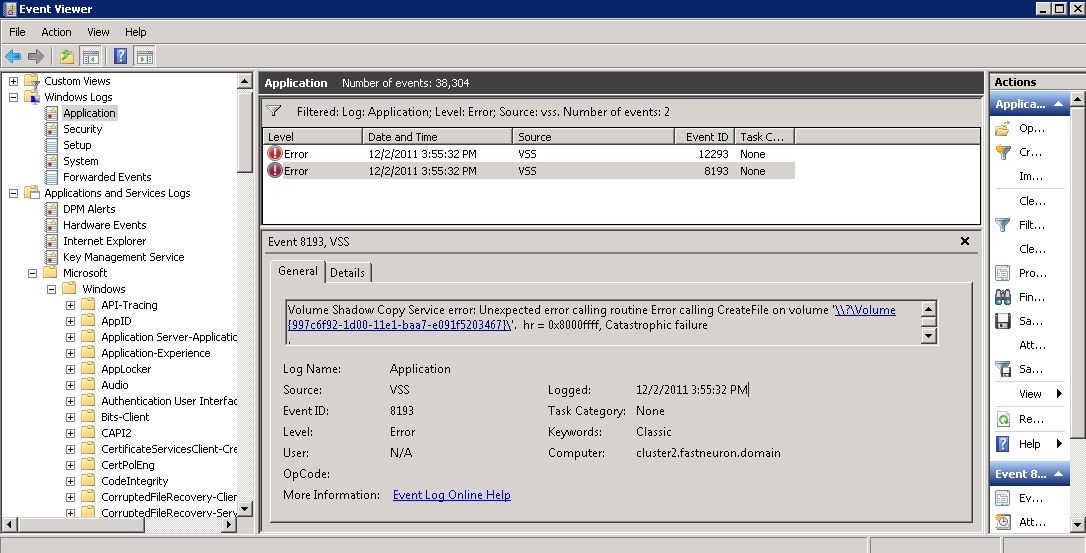The image size is (1086, 553).
Task: Expand the API-Tracing folder
Action: coord(70,305)
